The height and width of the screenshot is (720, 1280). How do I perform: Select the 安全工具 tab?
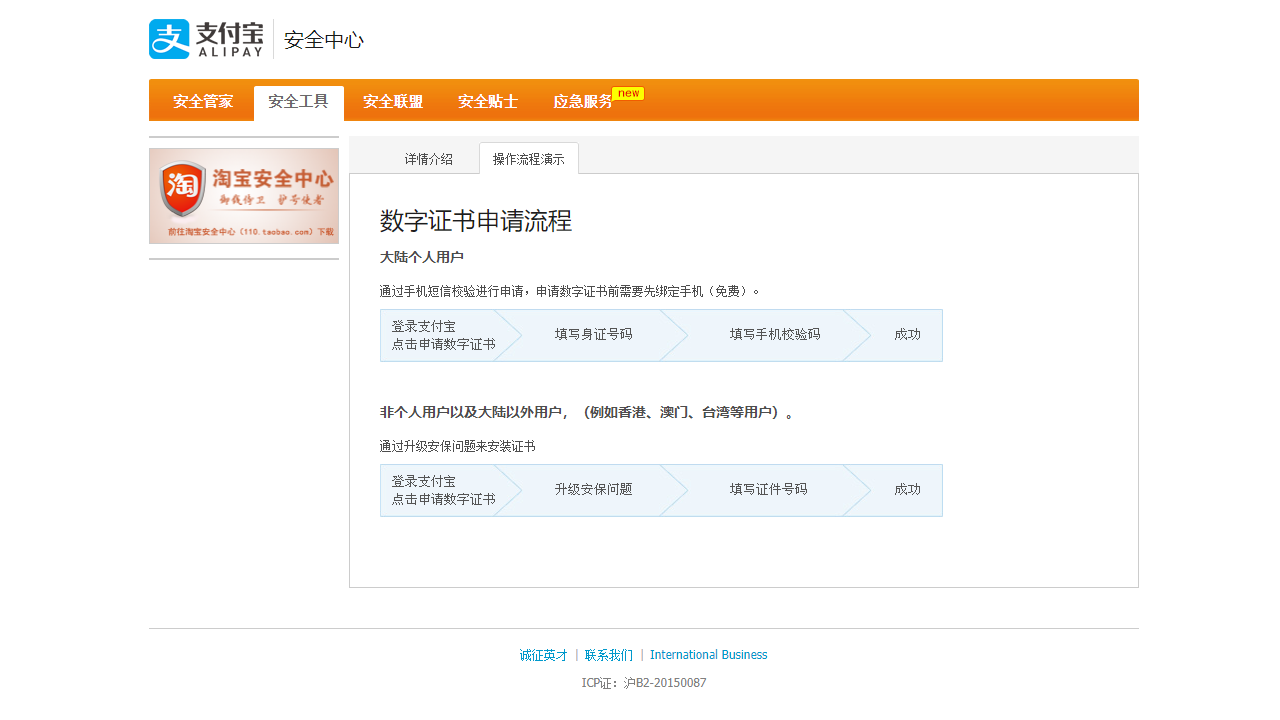pos(297,100)
